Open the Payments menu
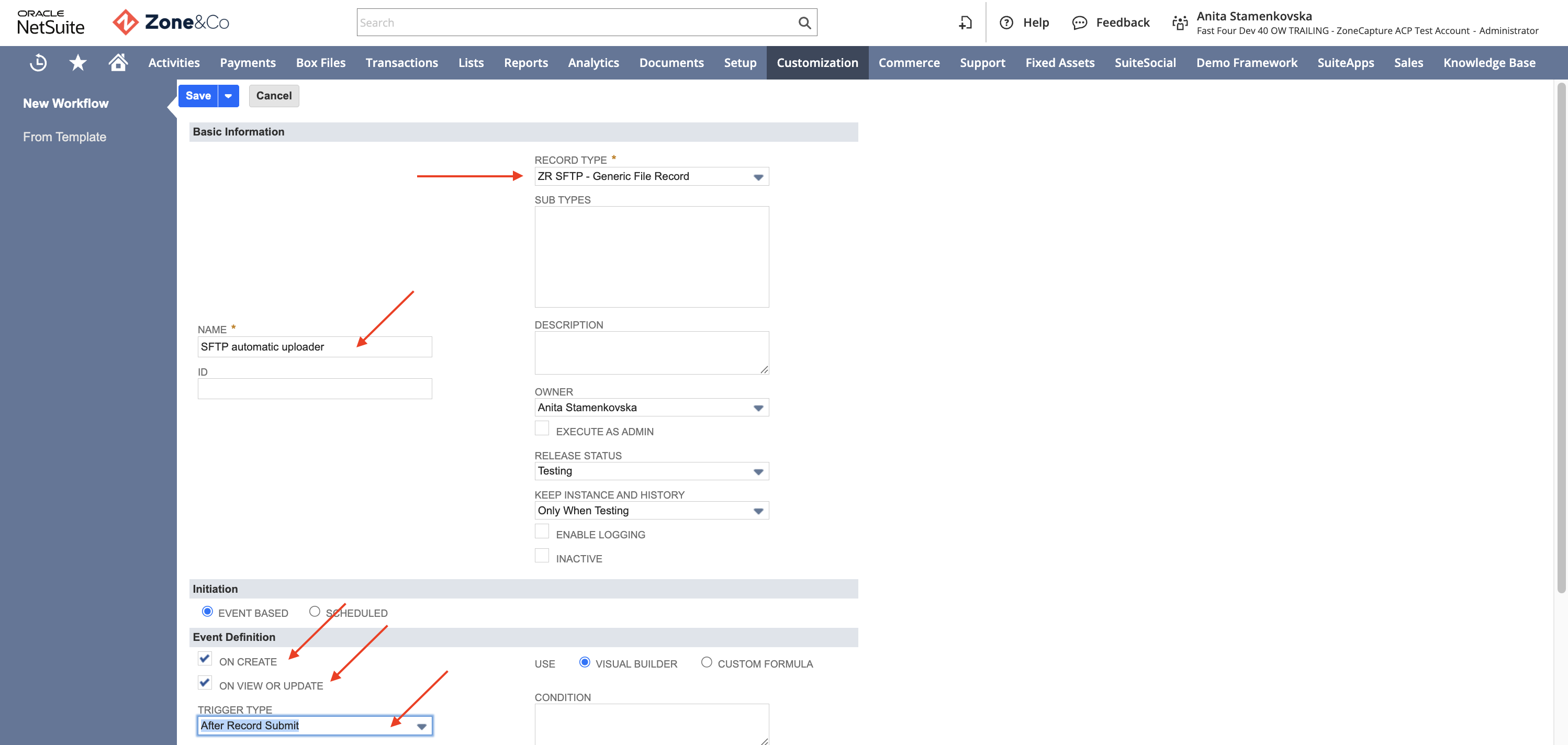 [248, 63]
